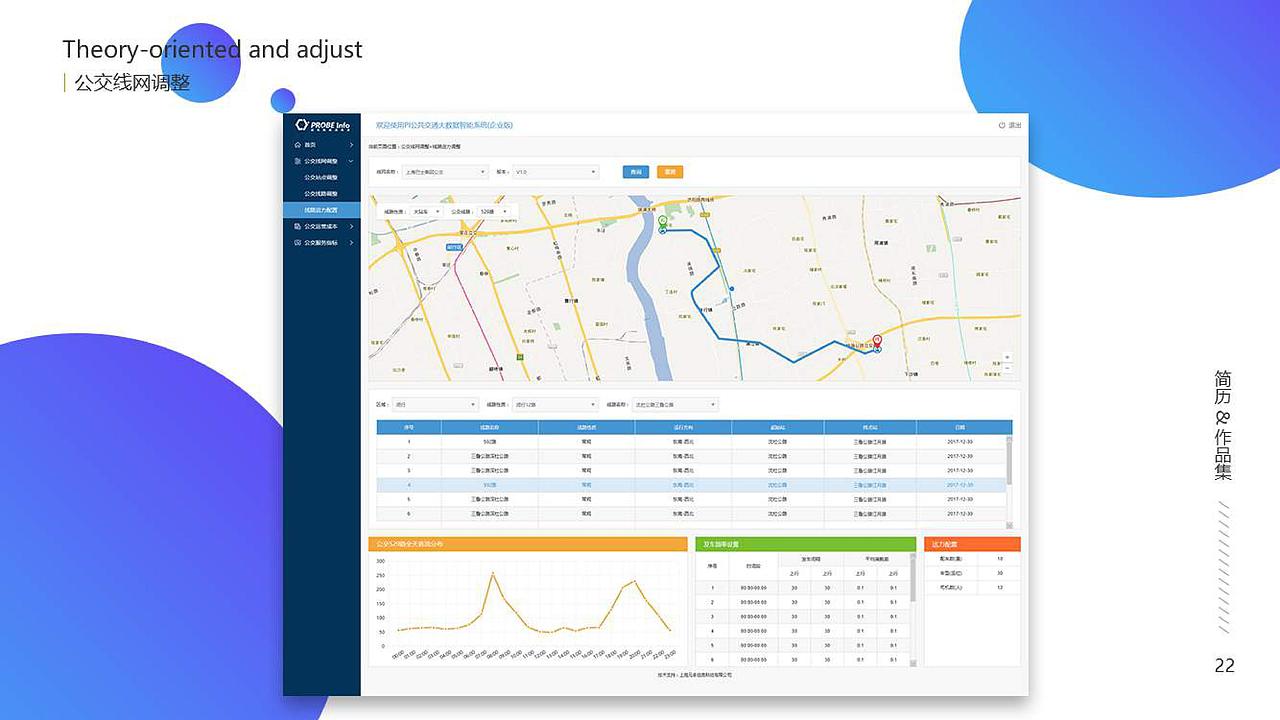Screen dimensions: 1280x720
Task: Select row 3 in the 发车频率设置 table
Action: tap(802, 617)
